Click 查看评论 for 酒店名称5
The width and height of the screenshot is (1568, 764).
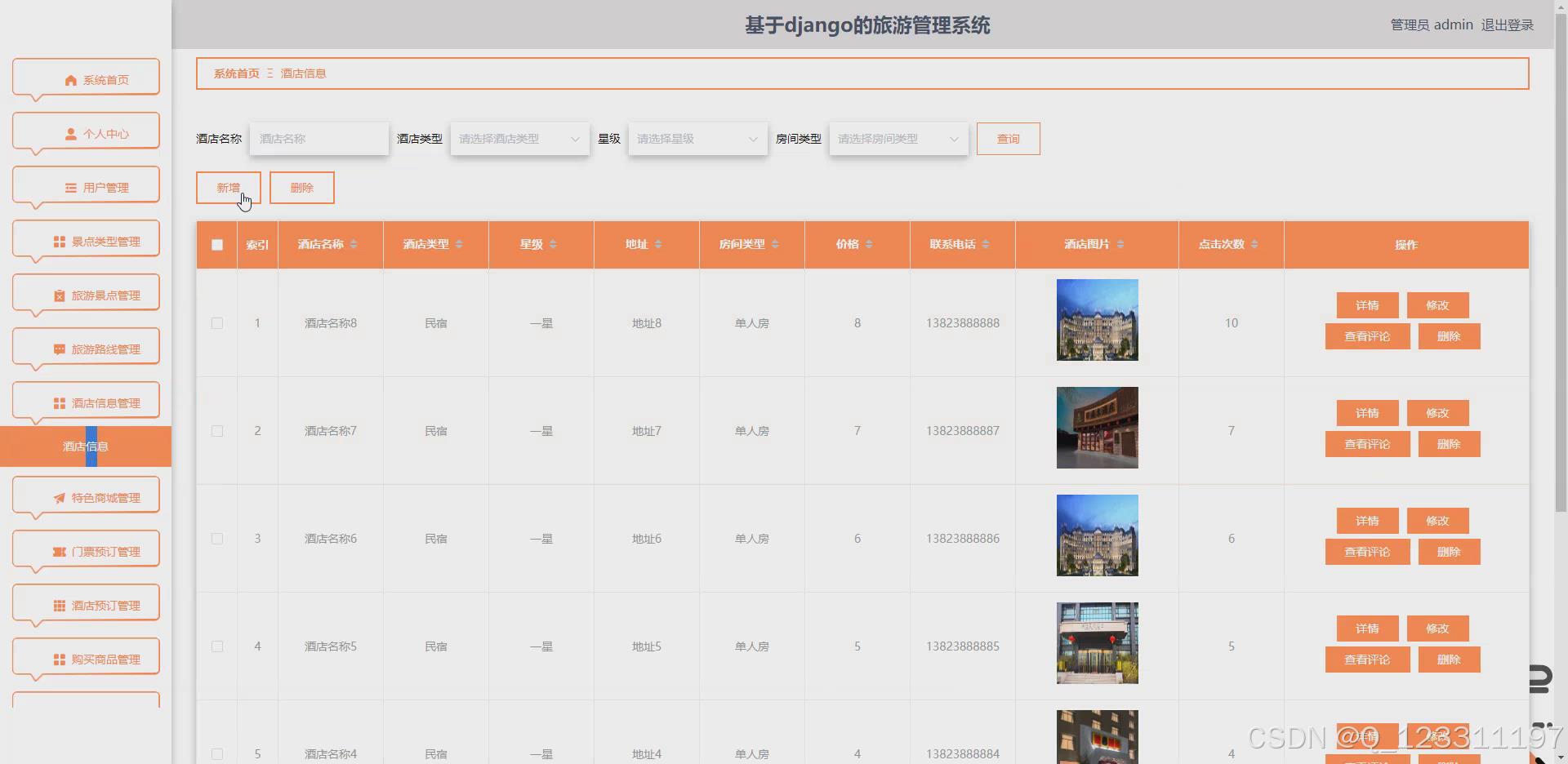point(1367,660)
